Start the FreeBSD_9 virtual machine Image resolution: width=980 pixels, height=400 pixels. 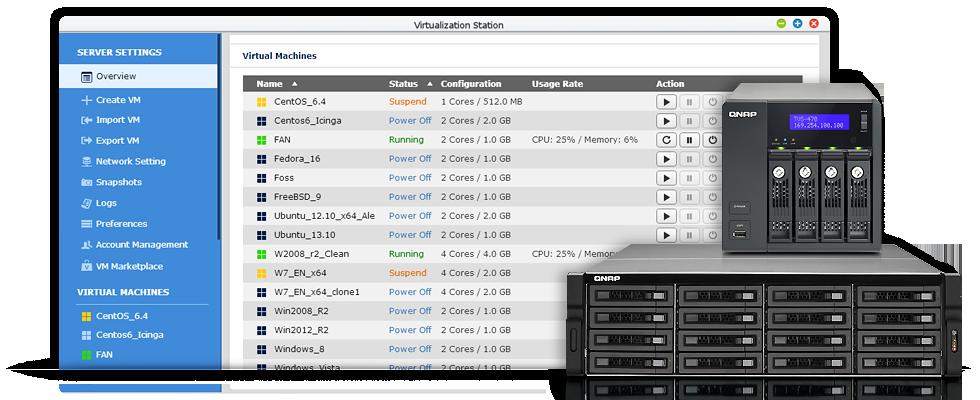[666, 197]
